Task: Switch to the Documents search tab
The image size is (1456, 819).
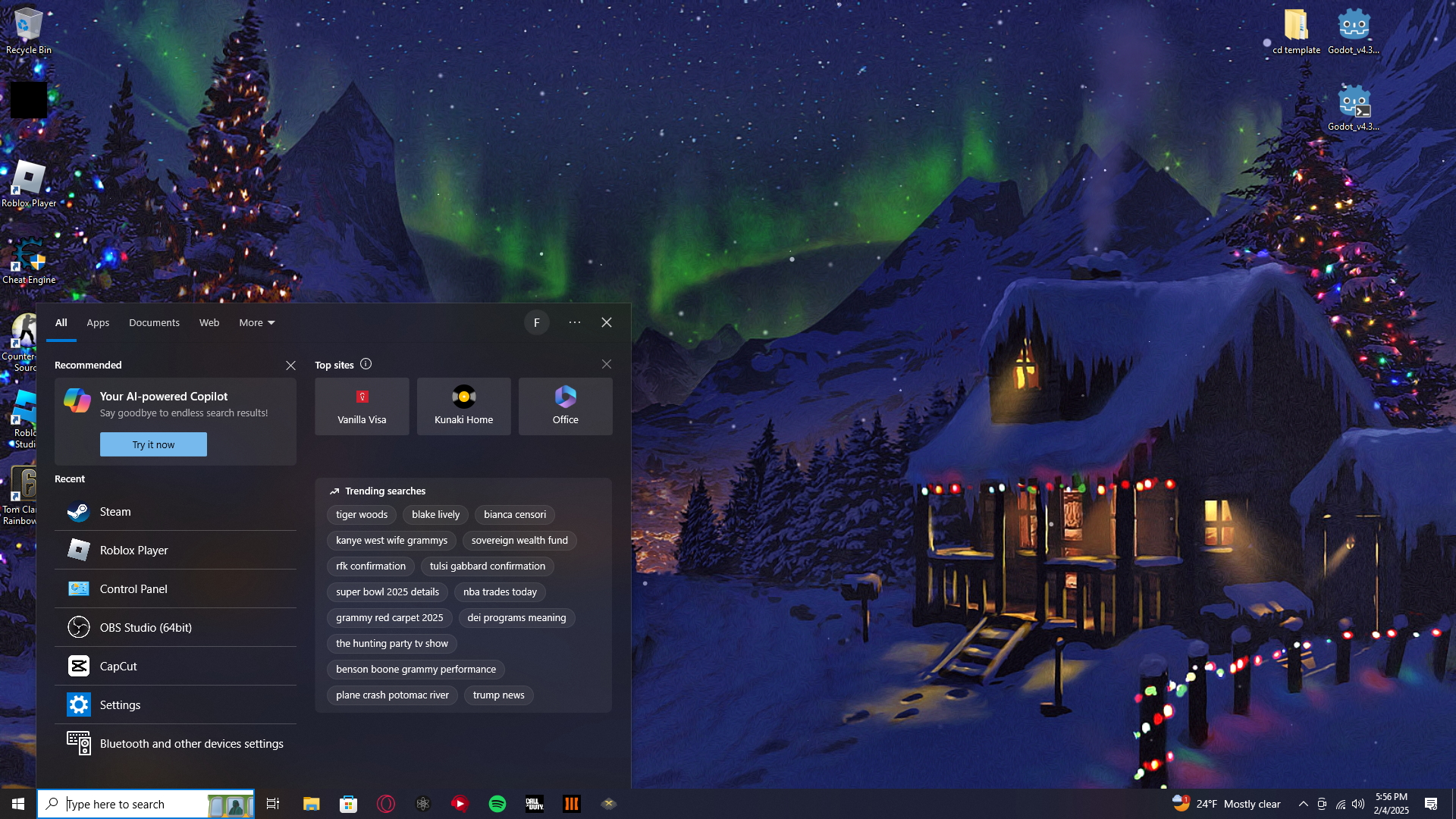Action: pyautogui.click(x=154, y=323)
